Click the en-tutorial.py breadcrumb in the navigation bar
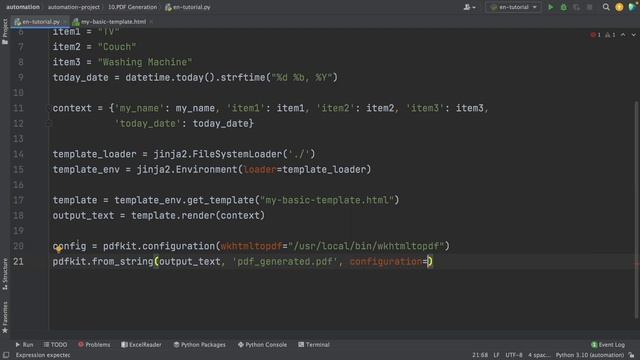Viewport: 640px width, 360px height. (x=188, y=7)
